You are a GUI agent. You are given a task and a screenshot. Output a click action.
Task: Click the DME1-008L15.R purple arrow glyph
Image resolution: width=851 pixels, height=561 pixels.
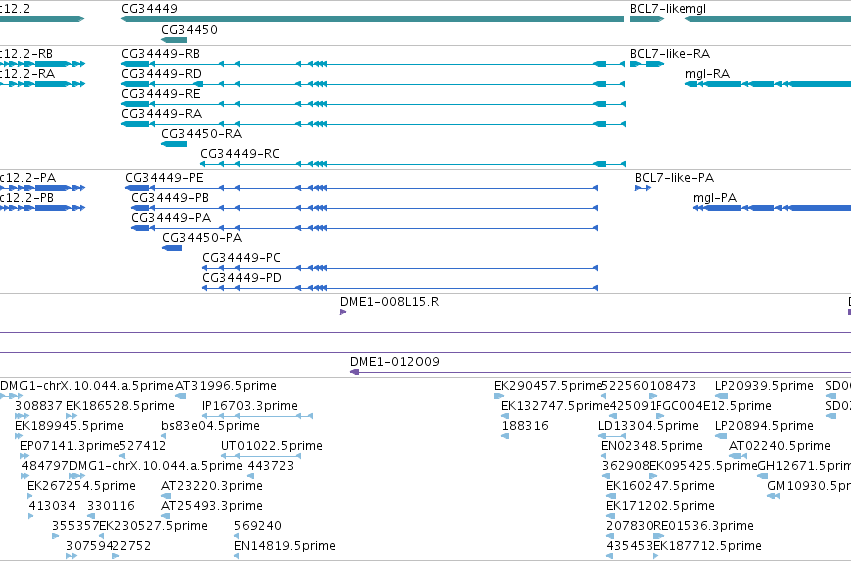[x=342, y=312]
